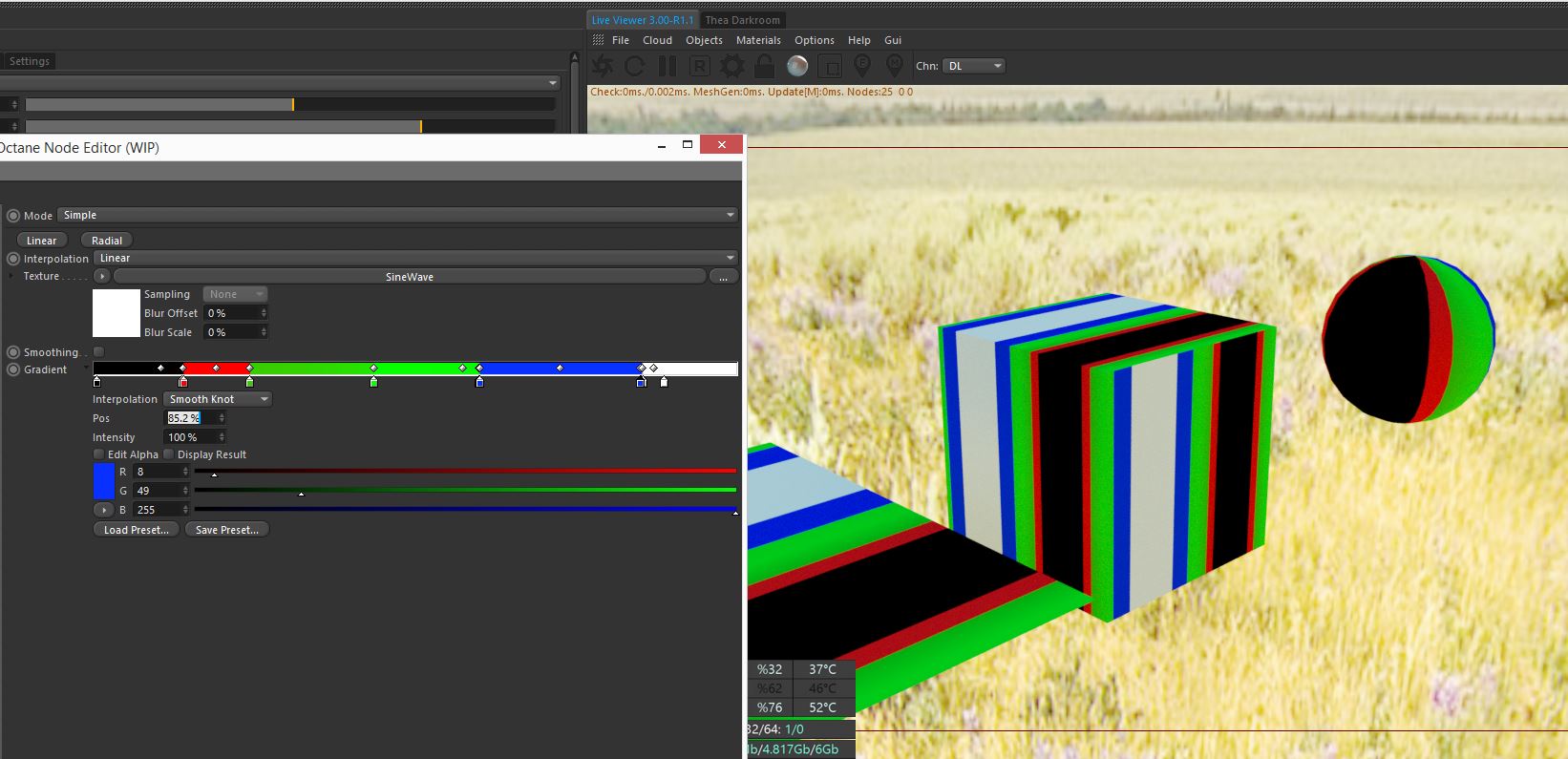This screenshot has width=1568, height=759.
Task: Open the Interpolation dropdown set to Linear
Action: [416, 258]
